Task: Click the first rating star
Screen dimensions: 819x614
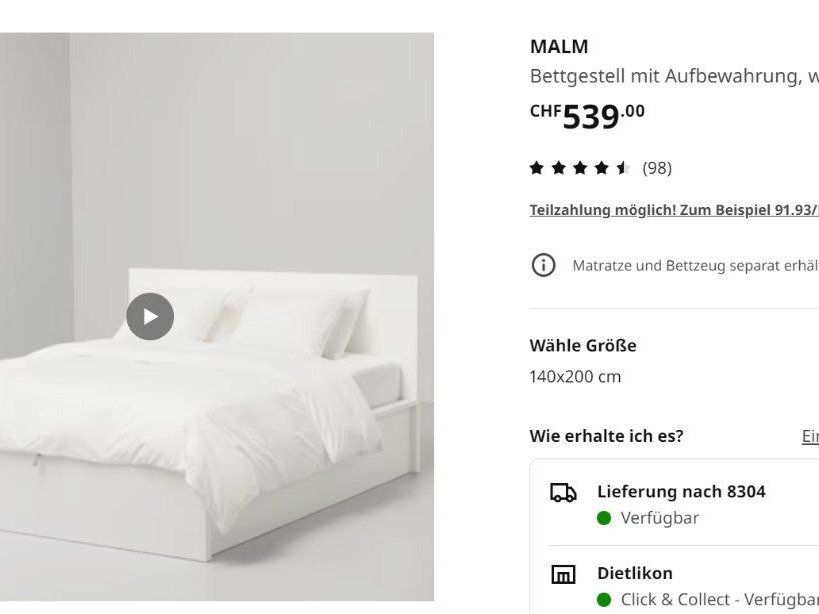Action: point(537,167)
